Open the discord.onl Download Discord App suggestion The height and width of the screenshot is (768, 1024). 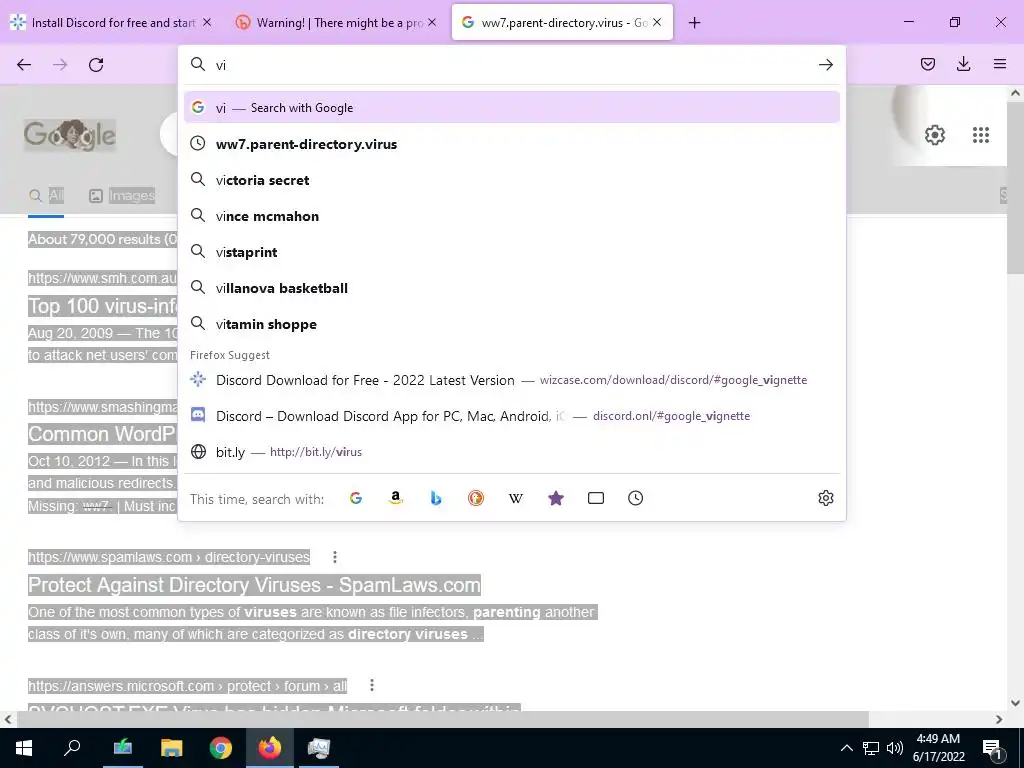(x=512, y=415)
